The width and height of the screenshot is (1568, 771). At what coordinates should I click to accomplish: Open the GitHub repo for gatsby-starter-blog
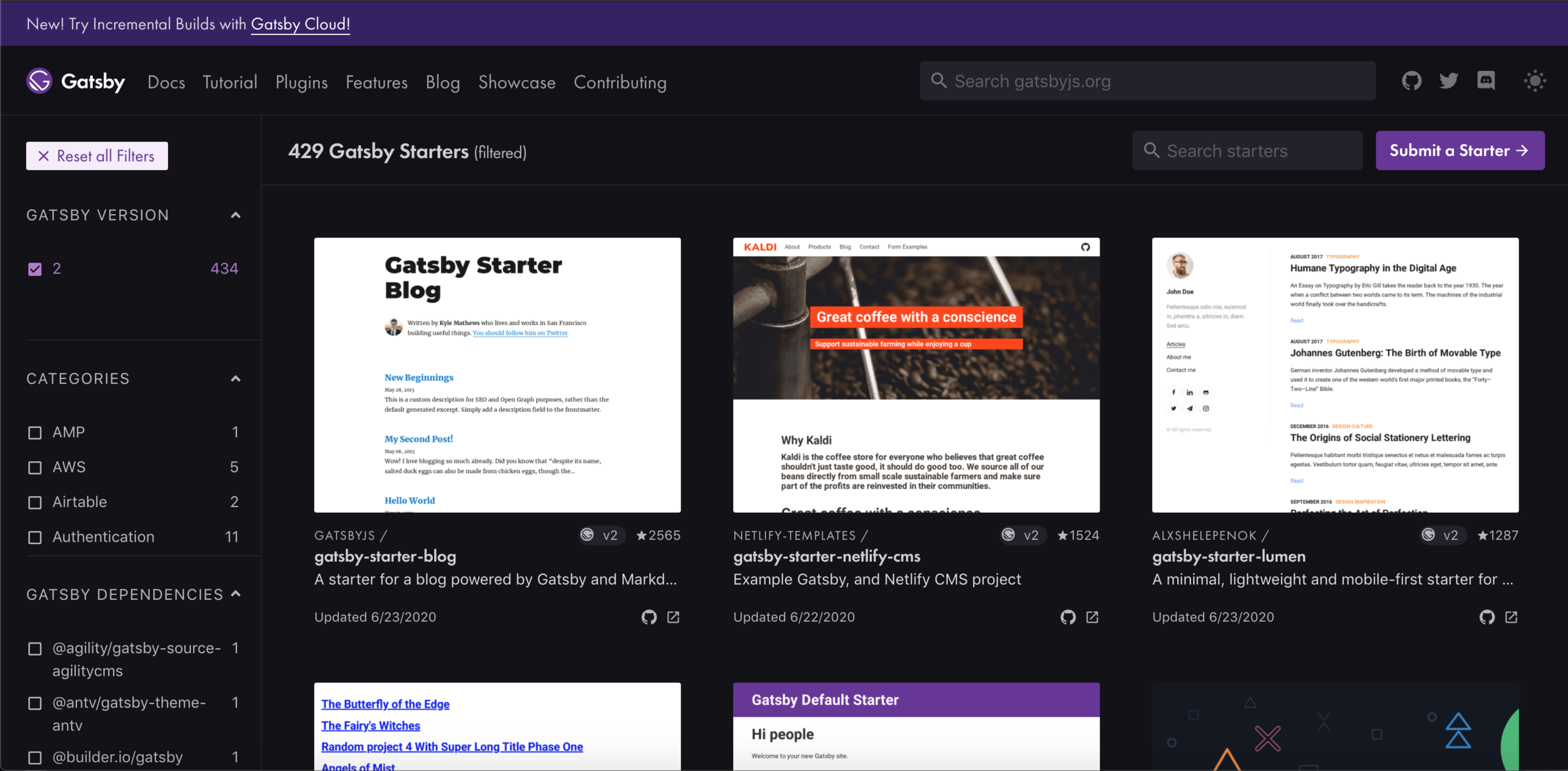(x=649, y=617)
